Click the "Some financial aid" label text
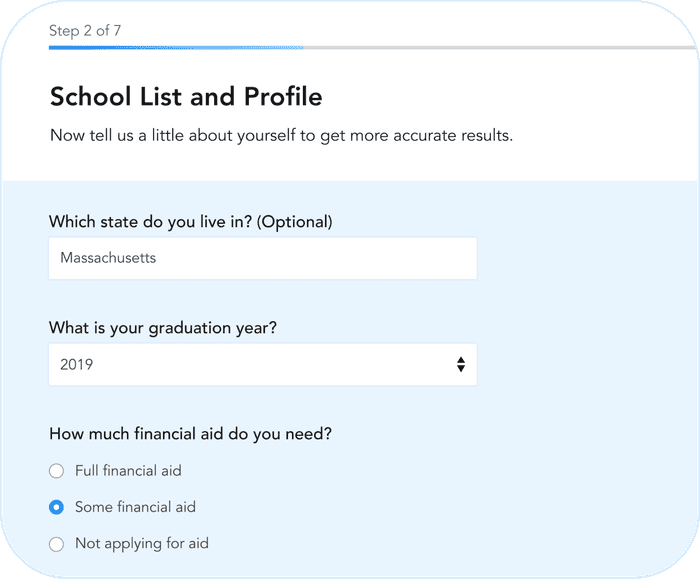 tap(135, 507)
